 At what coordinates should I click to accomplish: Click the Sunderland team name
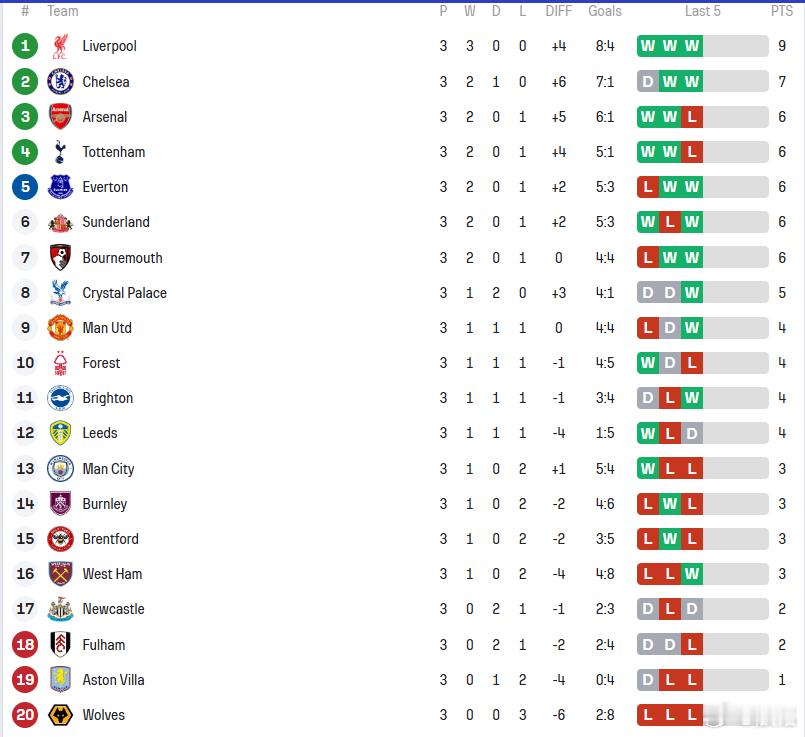tap(116, 222)
